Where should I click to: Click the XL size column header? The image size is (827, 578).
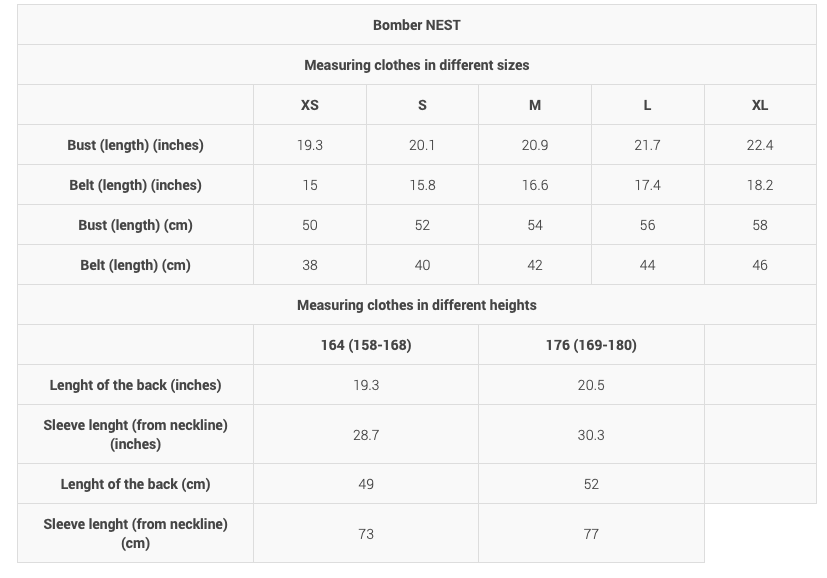pos(760,105)
